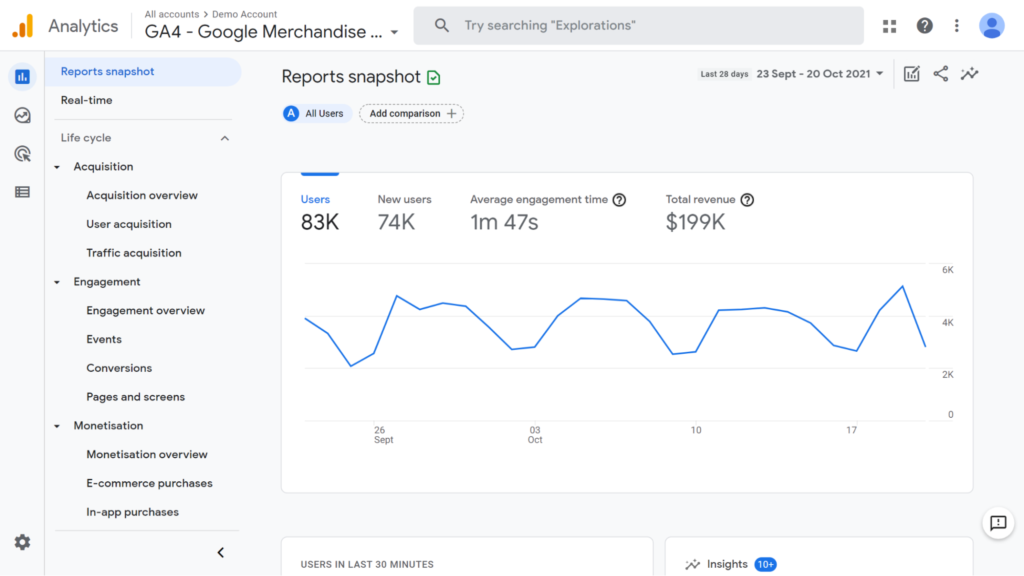This screenshot has width=1024, height=576.
Task: Open the Reports icon in left rail
Action: [22, 77]
